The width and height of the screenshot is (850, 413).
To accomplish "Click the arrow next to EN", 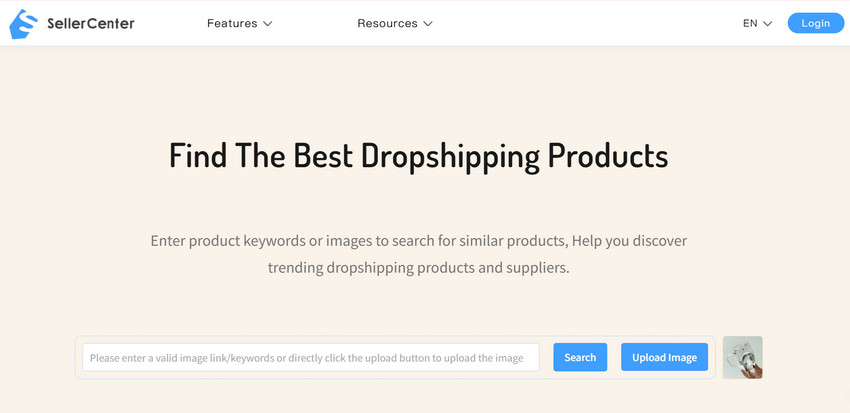I will coord(768,24).
